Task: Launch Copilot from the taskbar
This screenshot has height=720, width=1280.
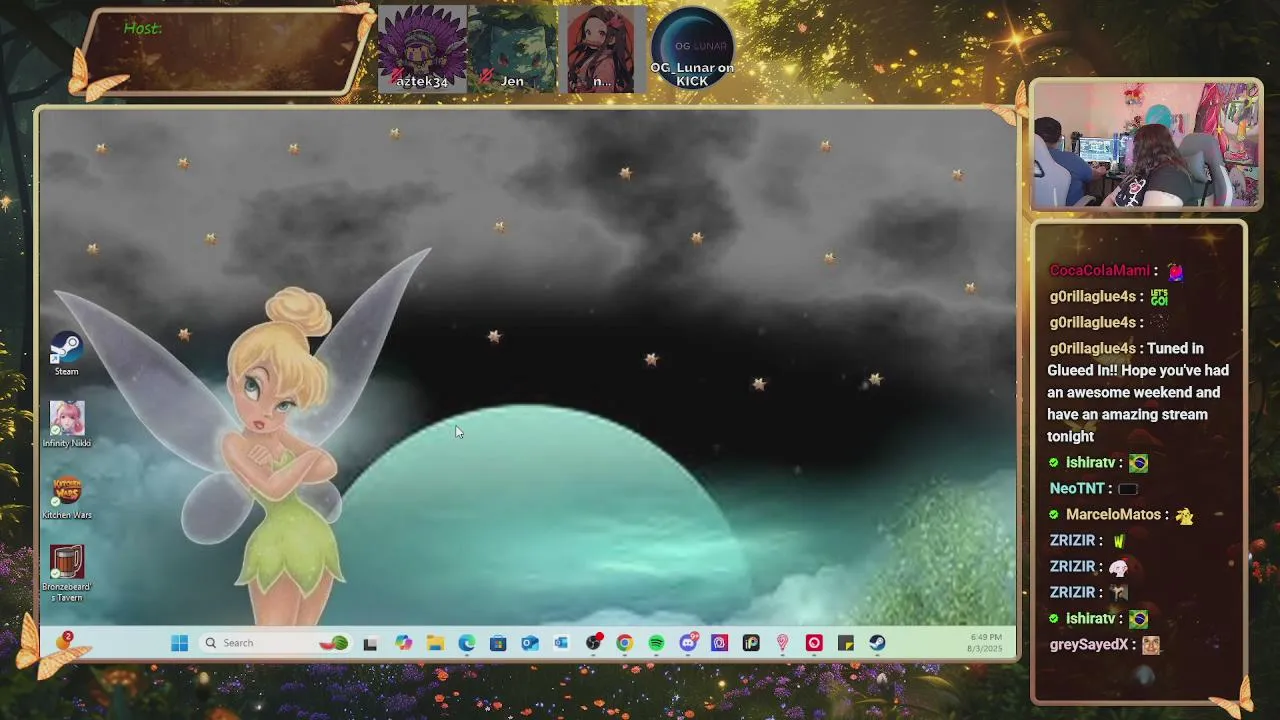Action: [403, 643]
